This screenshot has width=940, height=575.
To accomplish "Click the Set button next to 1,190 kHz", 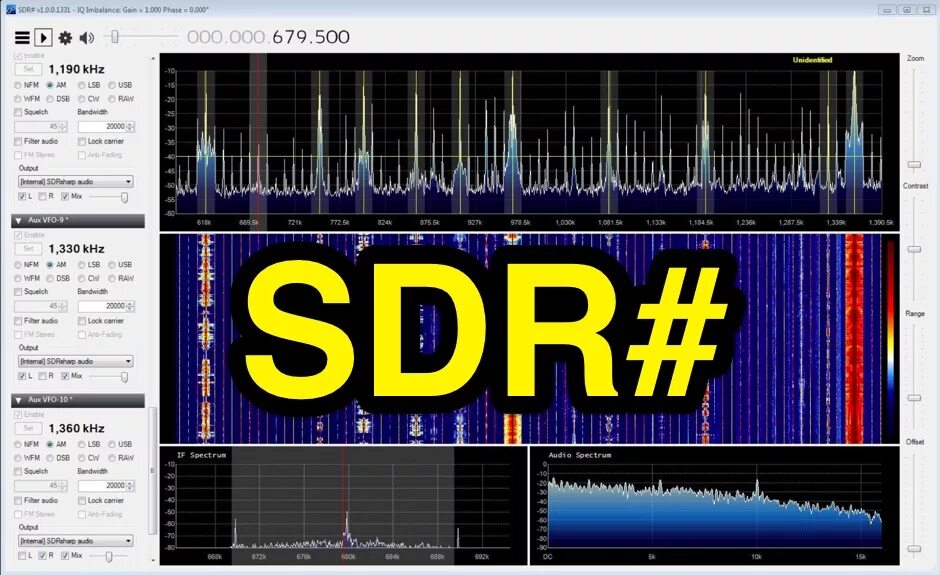I will click(x=28, y=69).
